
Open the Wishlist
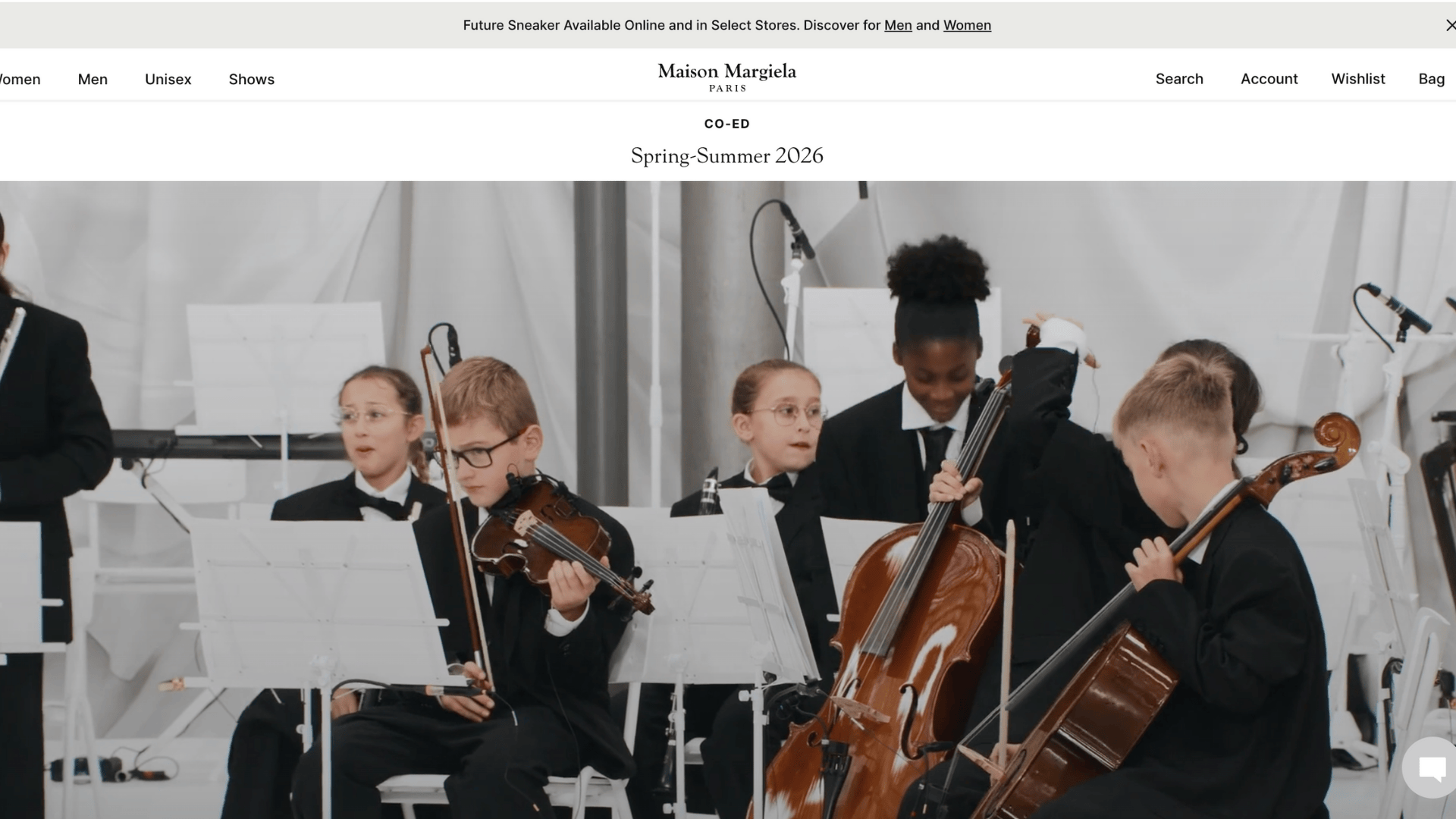point(1358,79)
